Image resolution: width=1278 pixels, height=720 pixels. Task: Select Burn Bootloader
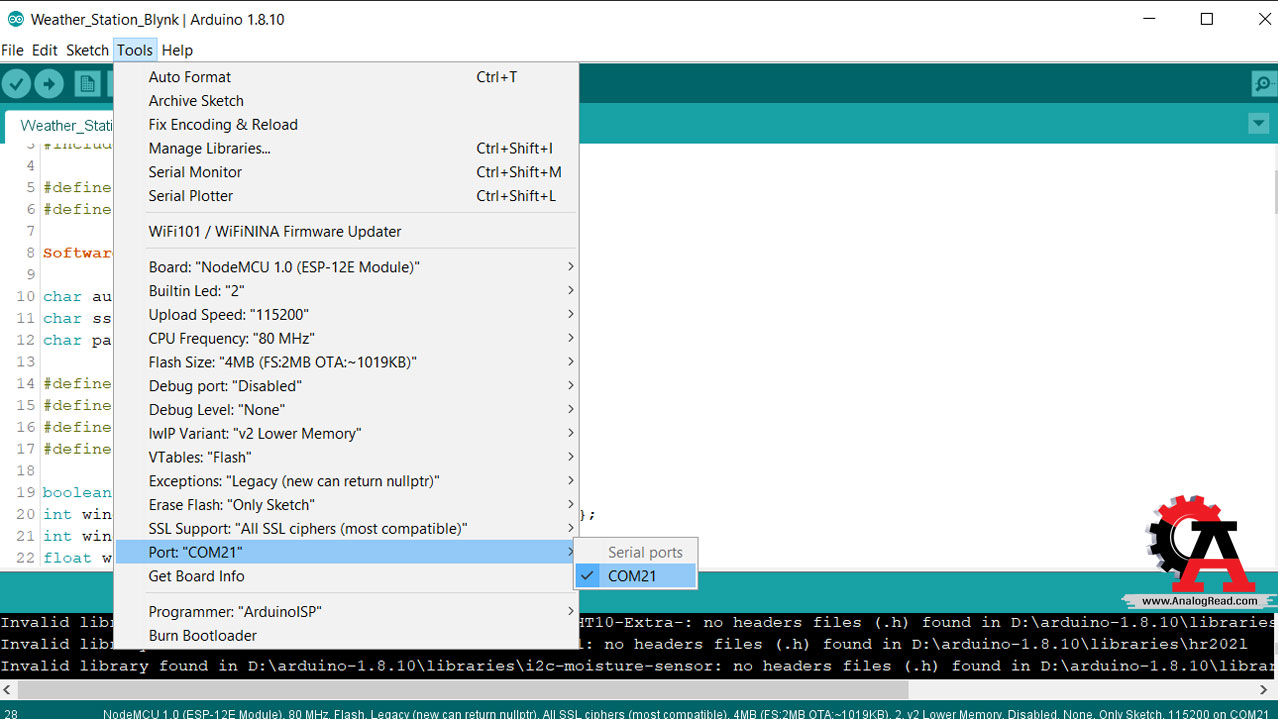click(346, 635)
